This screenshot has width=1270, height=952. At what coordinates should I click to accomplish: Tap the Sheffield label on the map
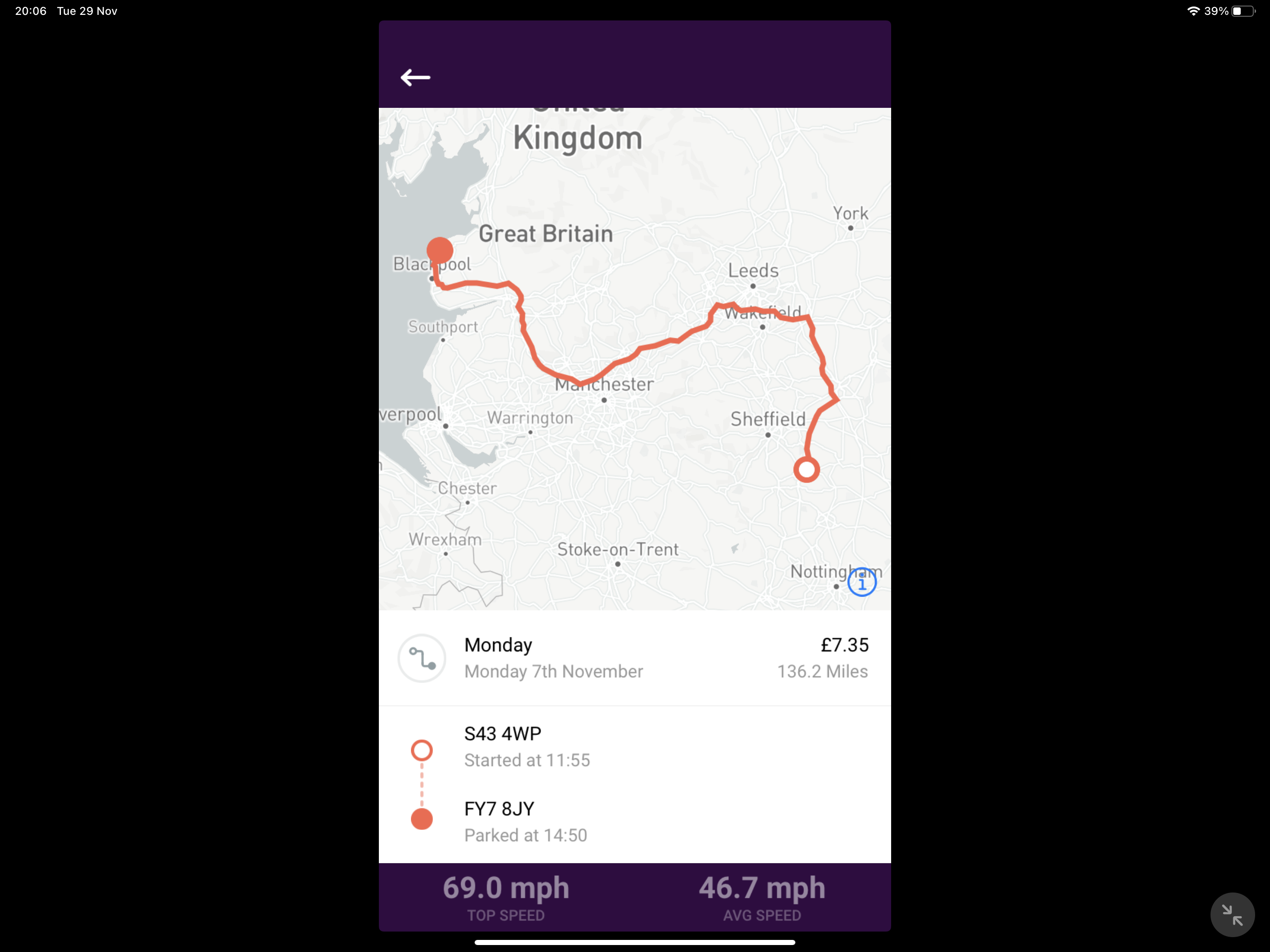coord(767,419)
